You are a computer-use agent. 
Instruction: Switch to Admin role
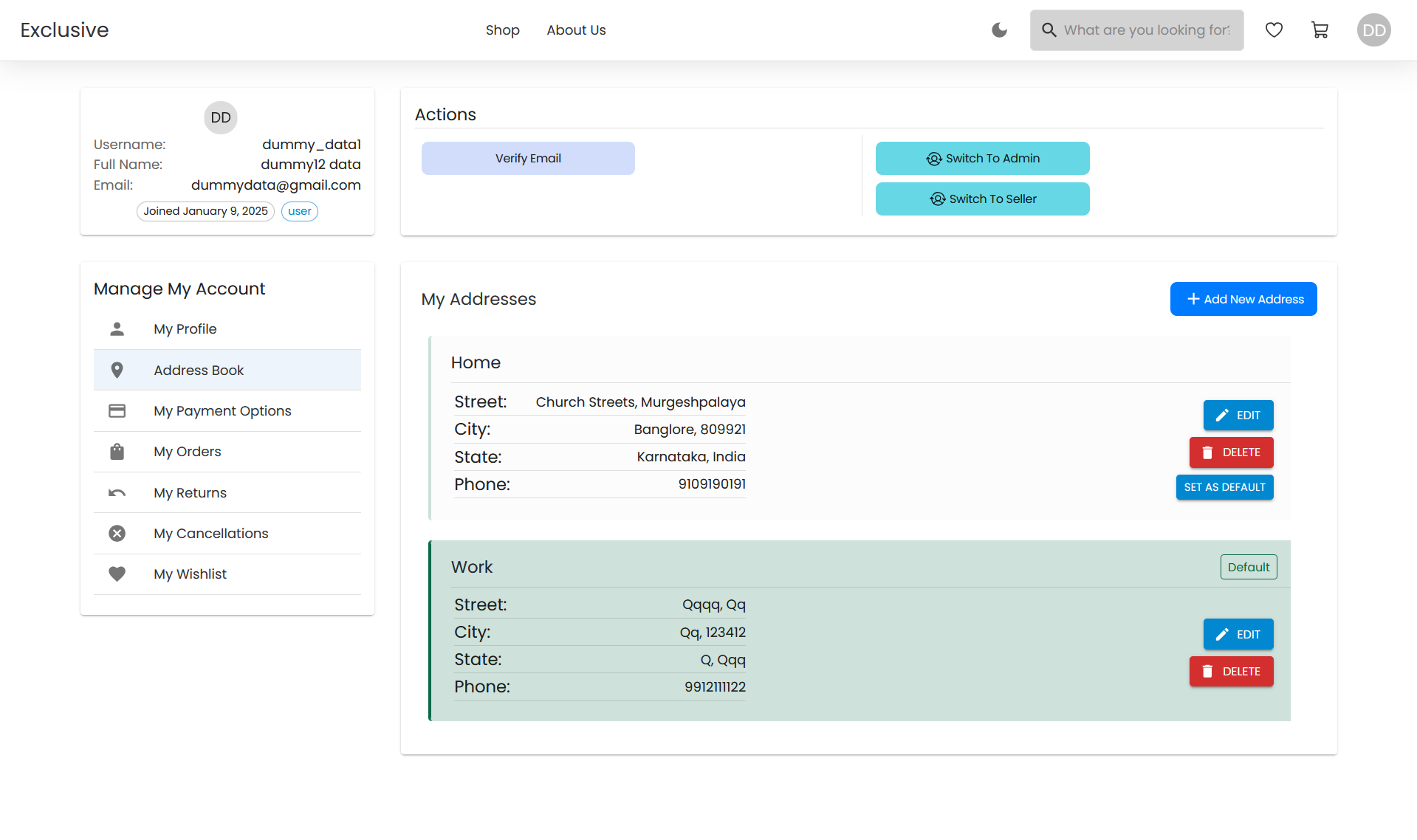tap(982, 159)
